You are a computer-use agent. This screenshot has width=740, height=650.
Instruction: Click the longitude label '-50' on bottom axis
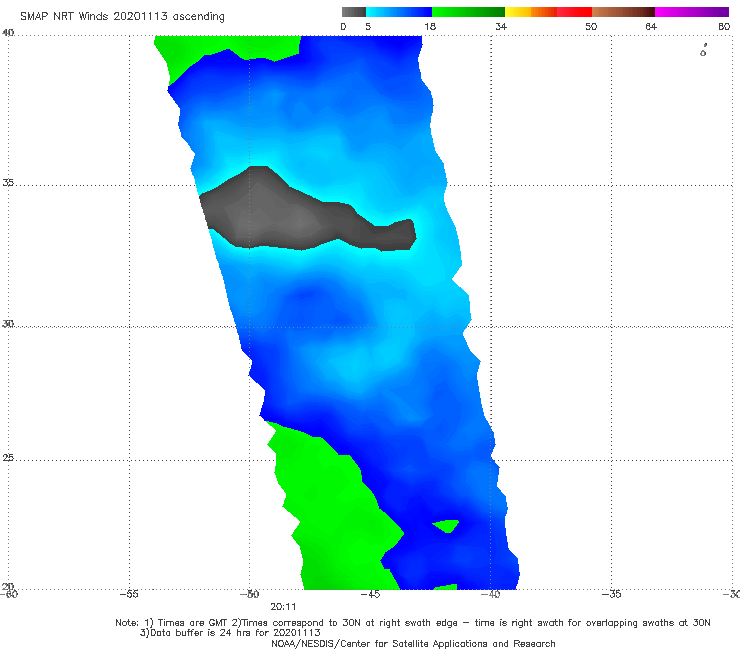tap(250, 594)
